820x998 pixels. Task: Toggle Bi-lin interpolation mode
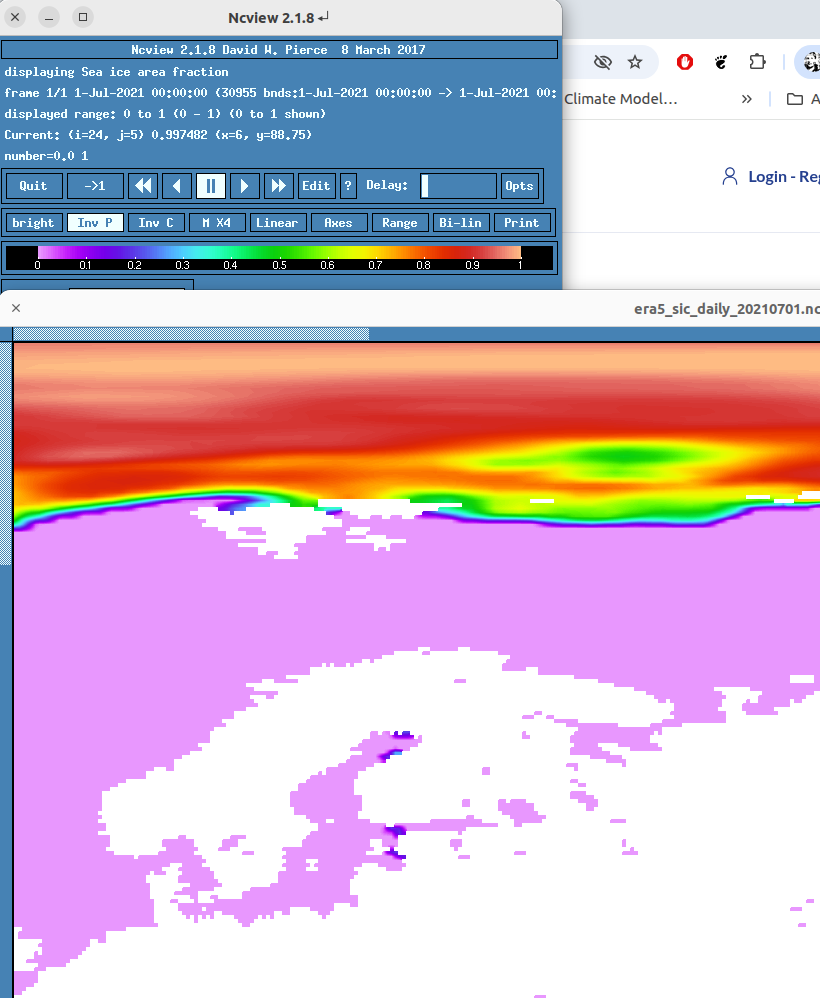pos(461,223)
